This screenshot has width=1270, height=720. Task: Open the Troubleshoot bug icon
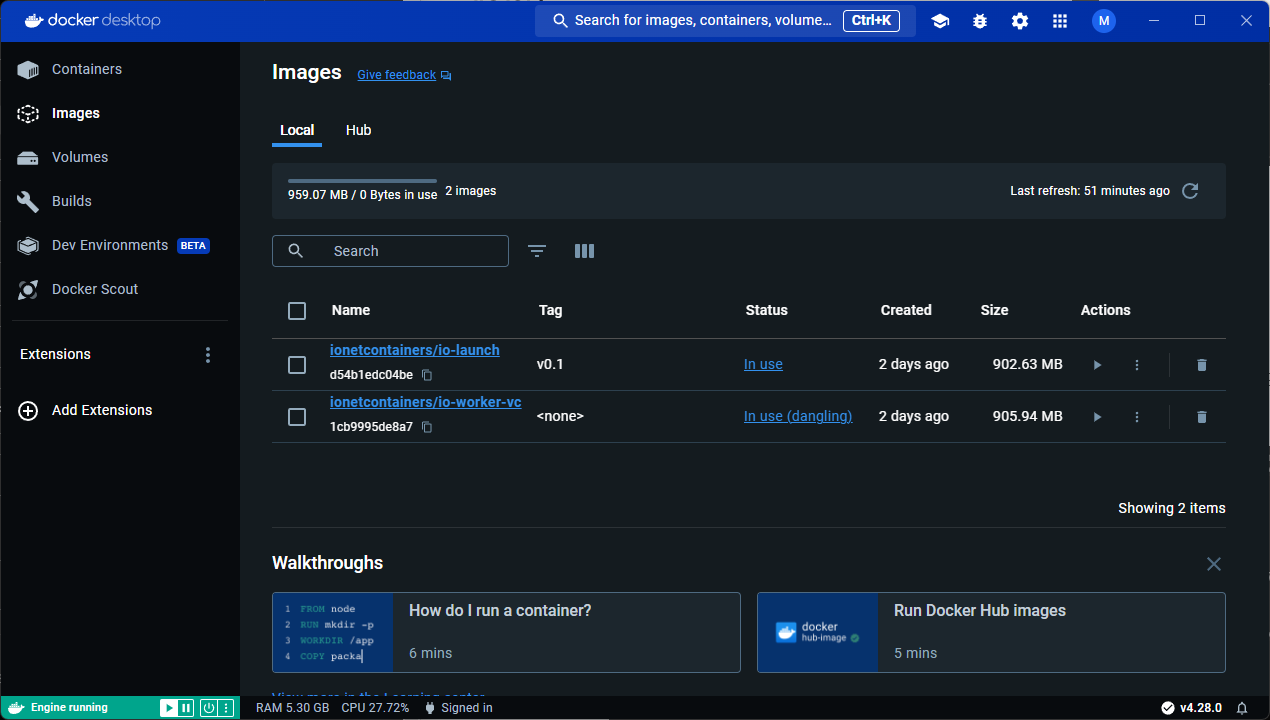[980, 21]
